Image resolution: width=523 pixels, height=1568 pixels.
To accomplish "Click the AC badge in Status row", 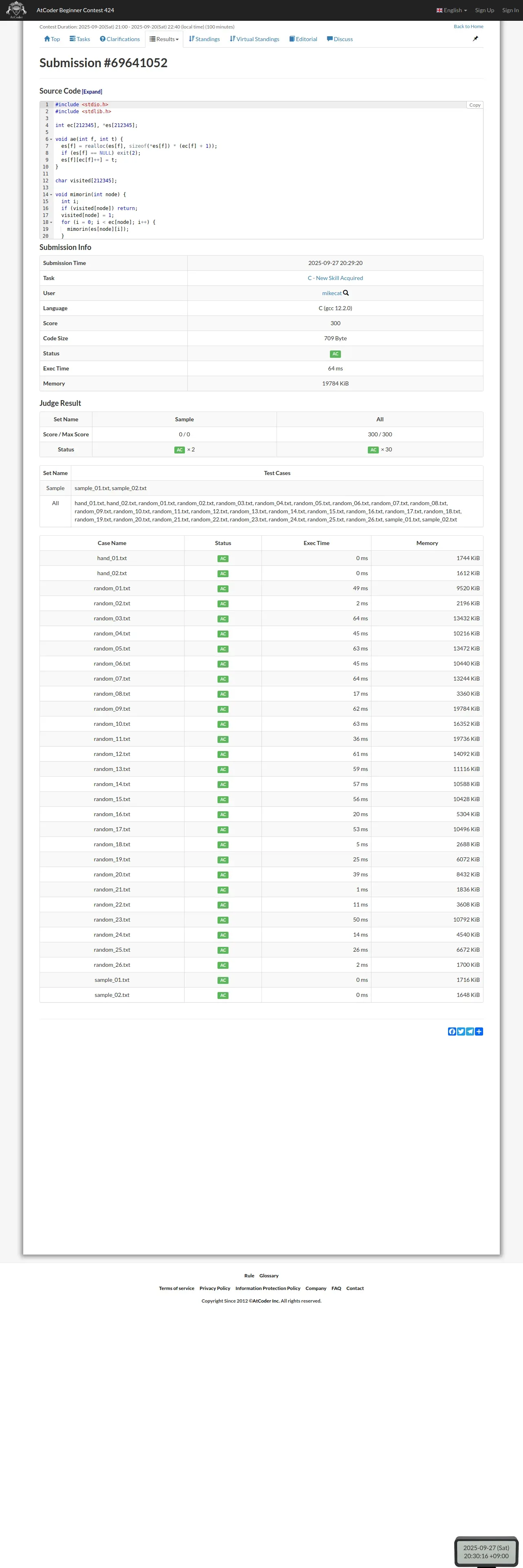I will point(336,354).
